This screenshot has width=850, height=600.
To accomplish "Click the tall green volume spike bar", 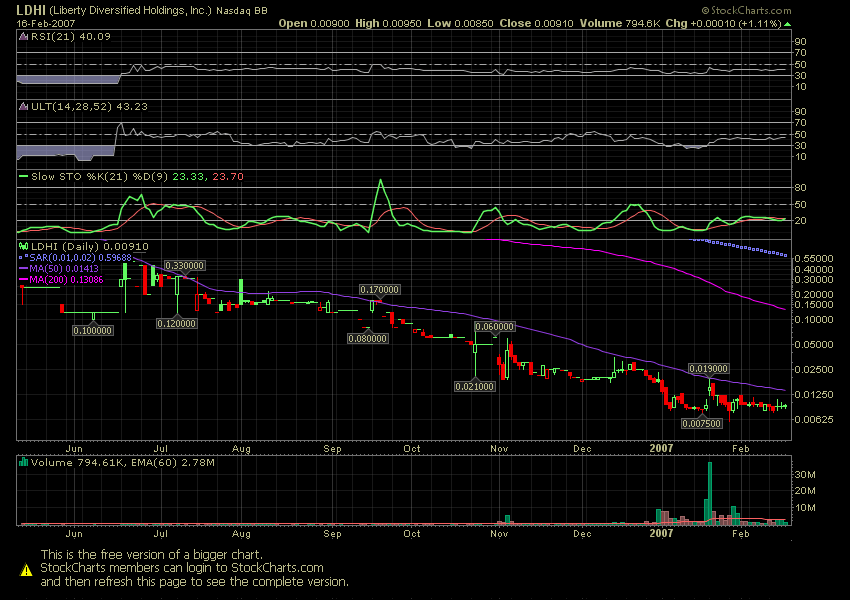I will (x=710, y=493).
